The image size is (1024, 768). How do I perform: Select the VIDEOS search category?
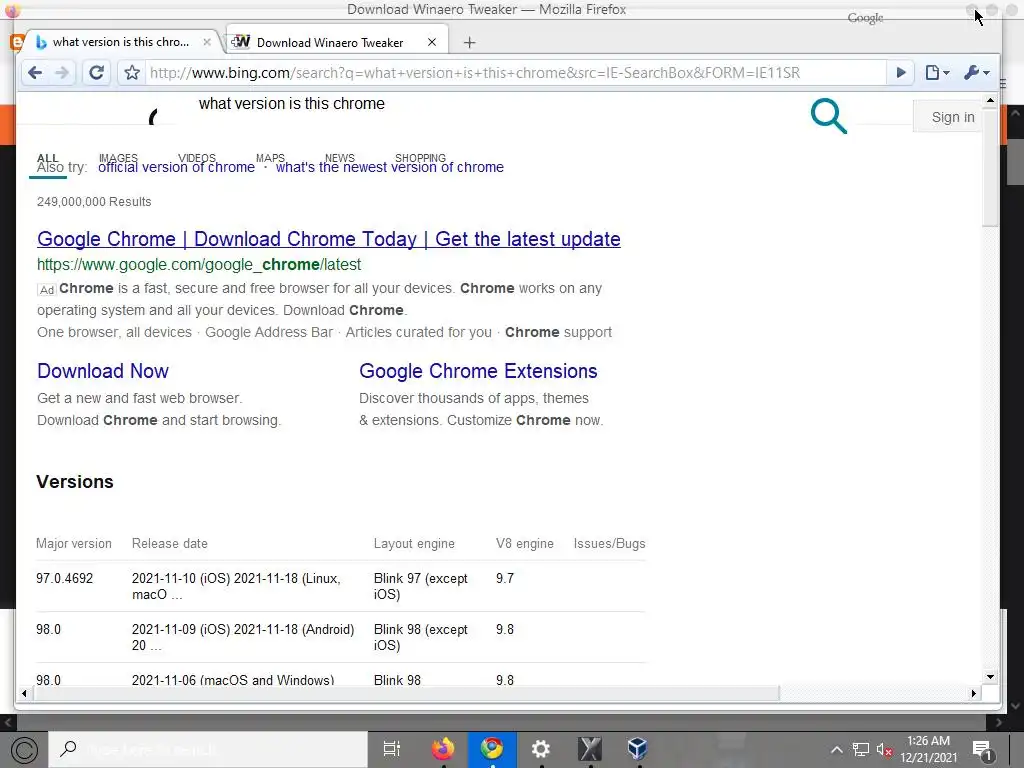(197, 158)
